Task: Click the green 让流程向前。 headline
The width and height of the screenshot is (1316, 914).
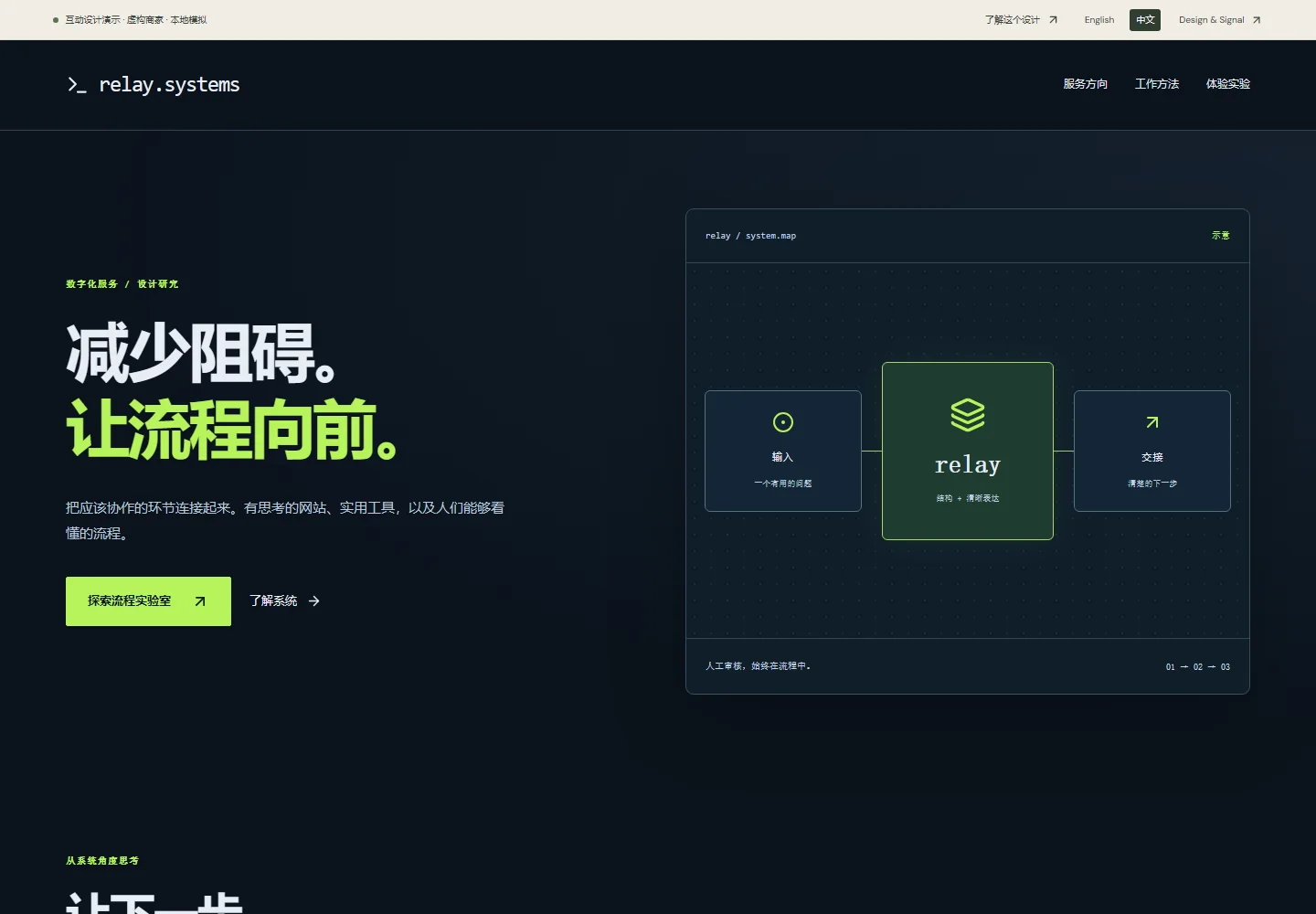Action: pos(232,430)
